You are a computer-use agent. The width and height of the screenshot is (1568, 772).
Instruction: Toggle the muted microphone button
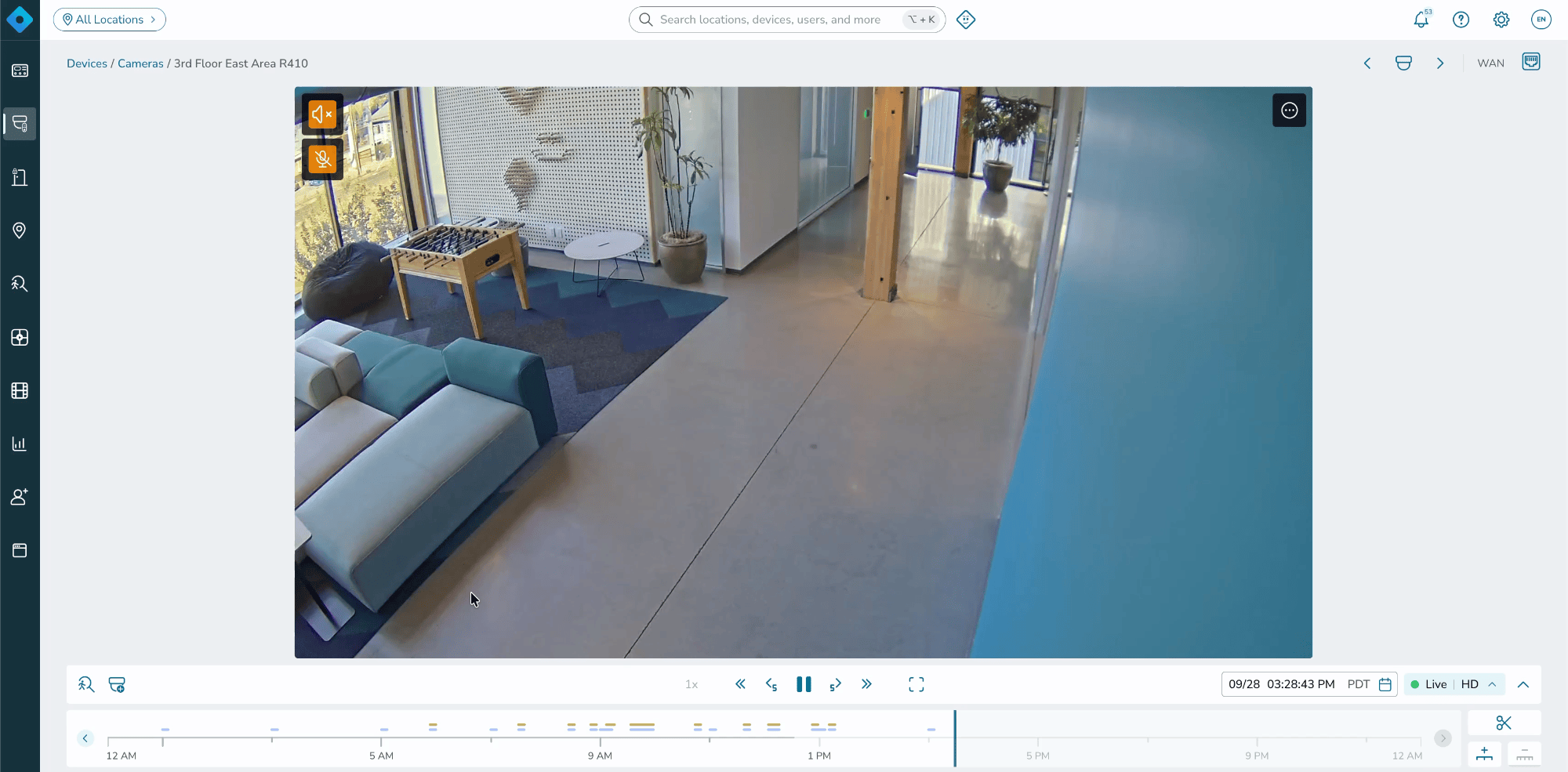tap(322, 159)
